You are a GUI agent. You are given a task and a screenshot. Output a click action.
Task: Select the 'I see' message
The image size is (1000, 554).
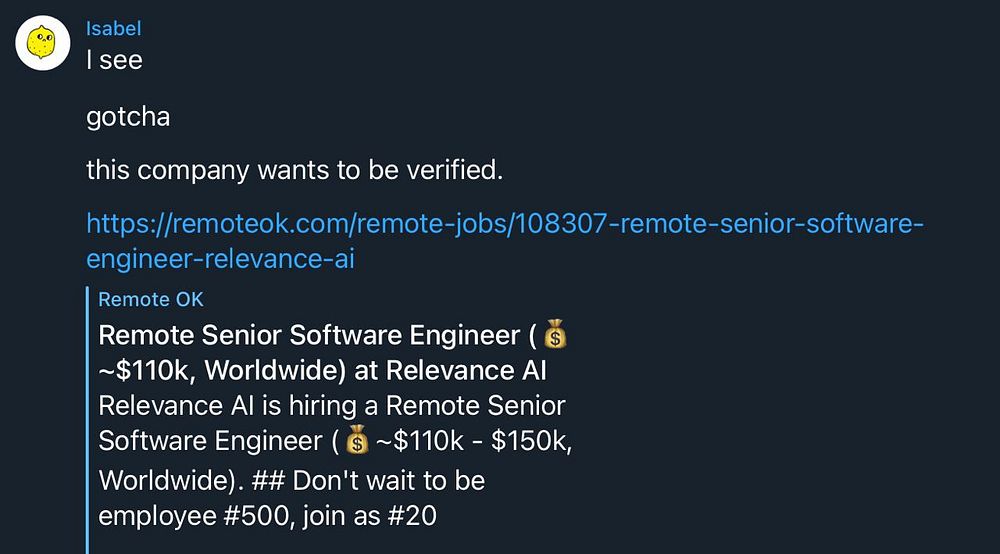(x=114, y=60)
